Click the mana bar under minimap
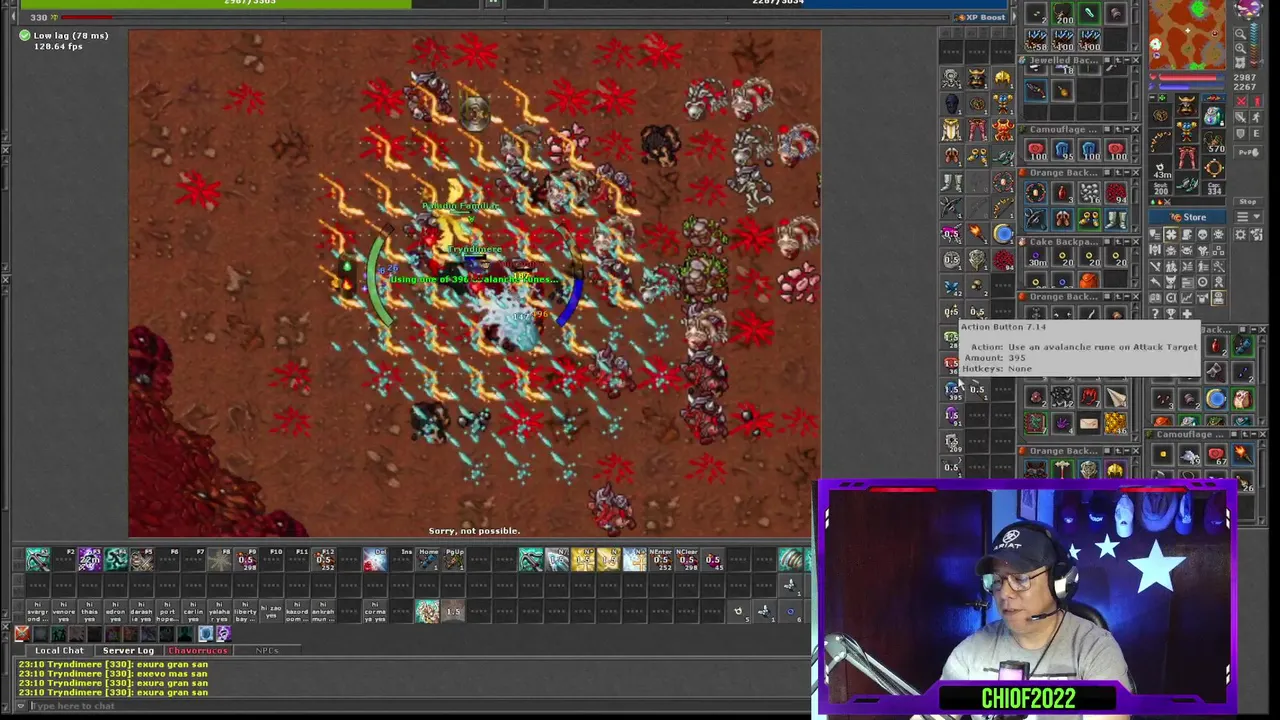This screenshot has height=720, width=1280. [1191, 87]
